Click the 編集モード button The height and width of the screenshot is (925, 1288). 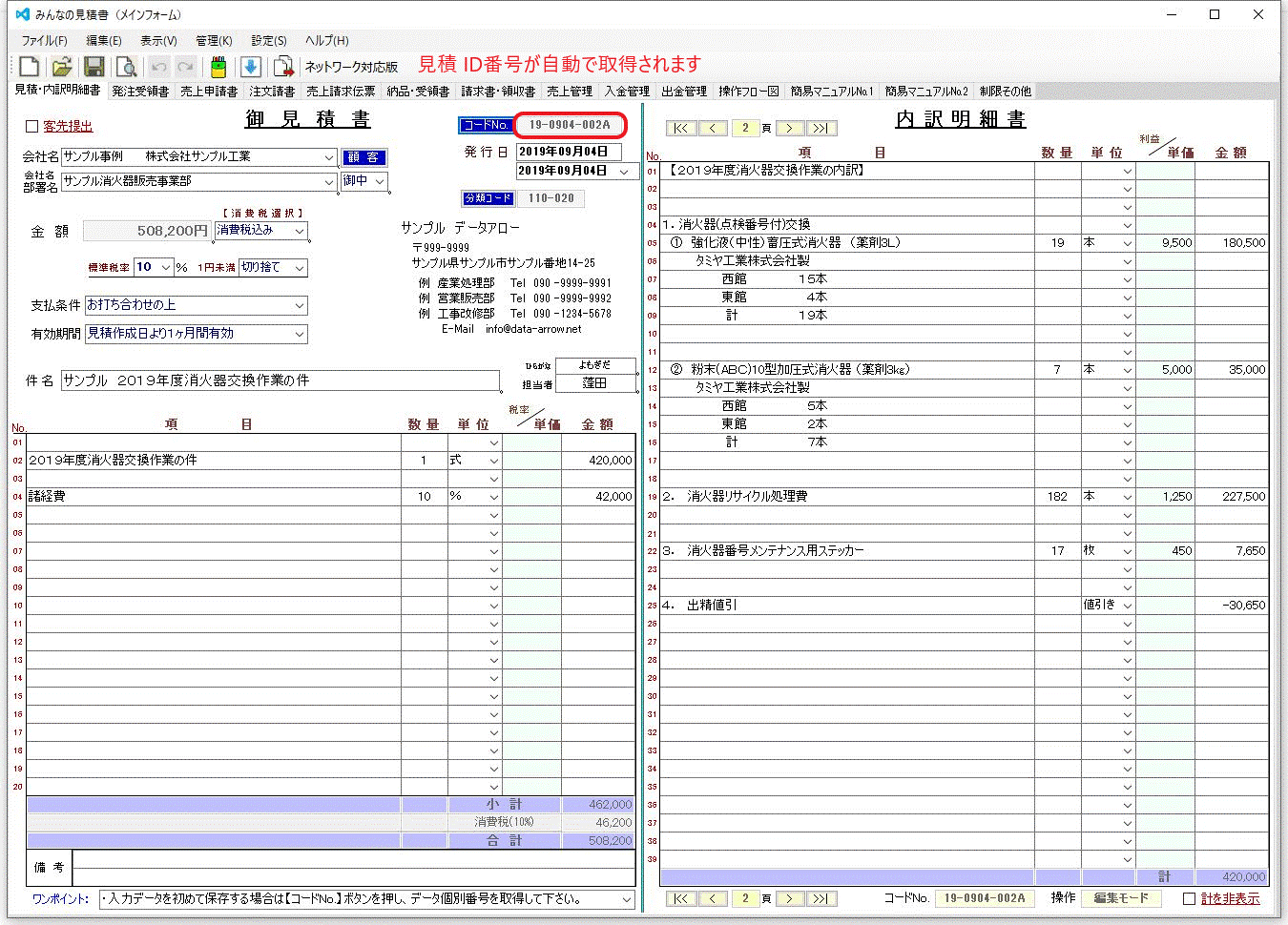point(1121,898)
